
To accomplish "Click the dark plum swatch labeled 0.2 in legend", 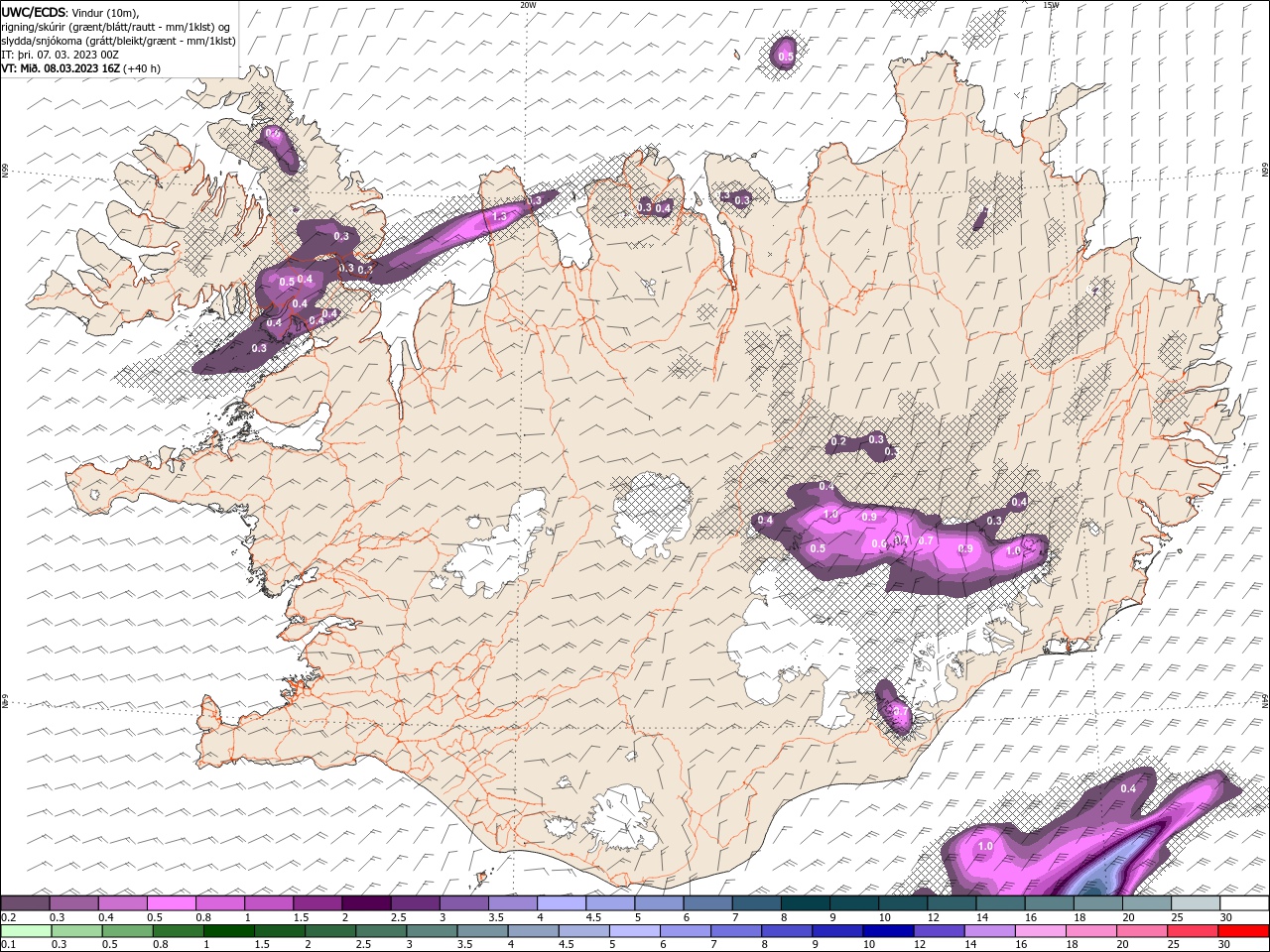I will point(25,903).
